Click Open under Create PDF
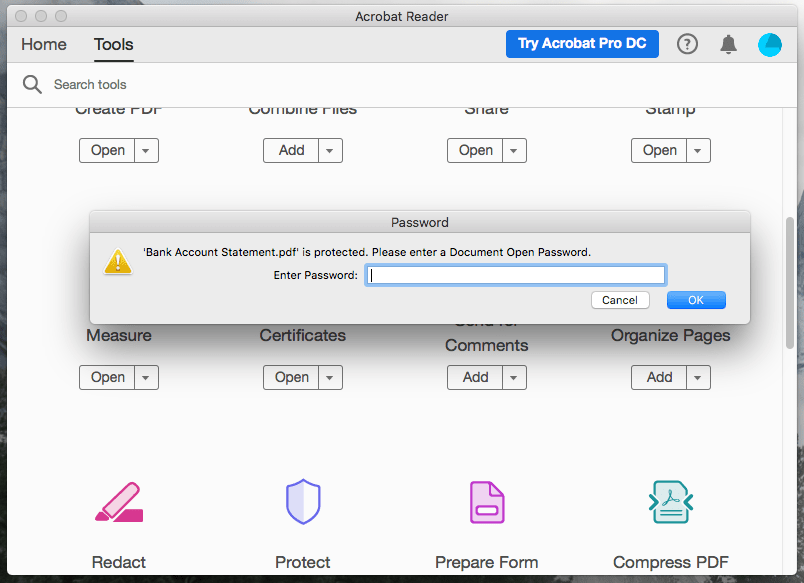 click(x=107, y=150)
